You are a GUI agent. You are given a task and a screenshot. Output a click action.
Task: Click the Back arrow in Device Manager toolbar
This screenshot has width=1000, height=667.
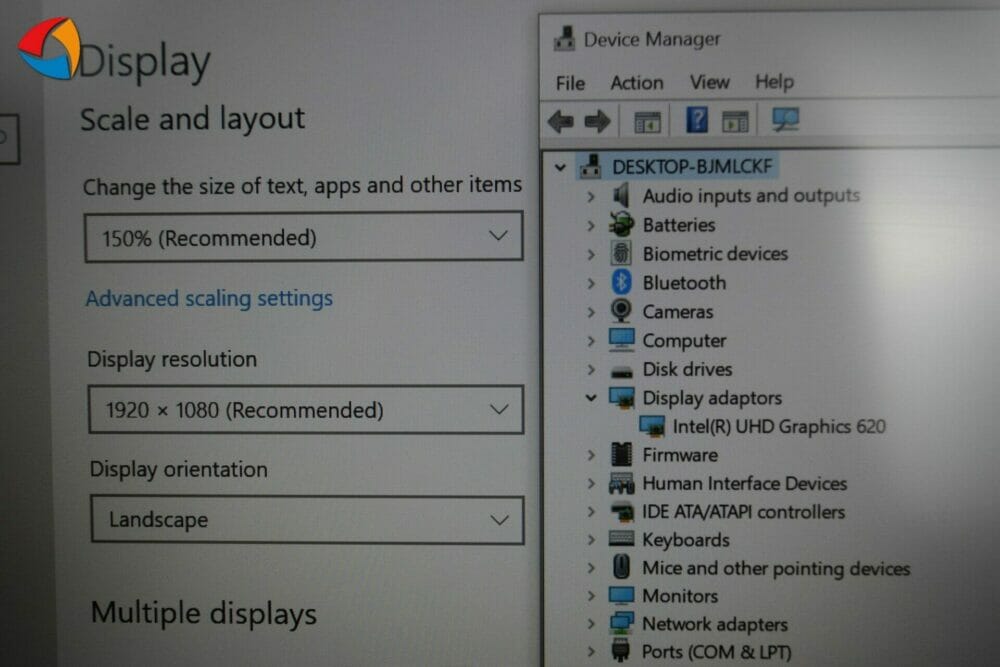click(561, 121)
